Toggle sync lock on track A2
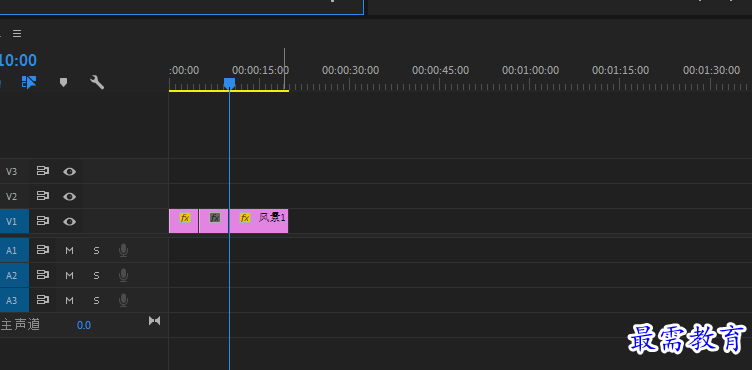This screenshot has width=752, height=370. click(43, 275)
